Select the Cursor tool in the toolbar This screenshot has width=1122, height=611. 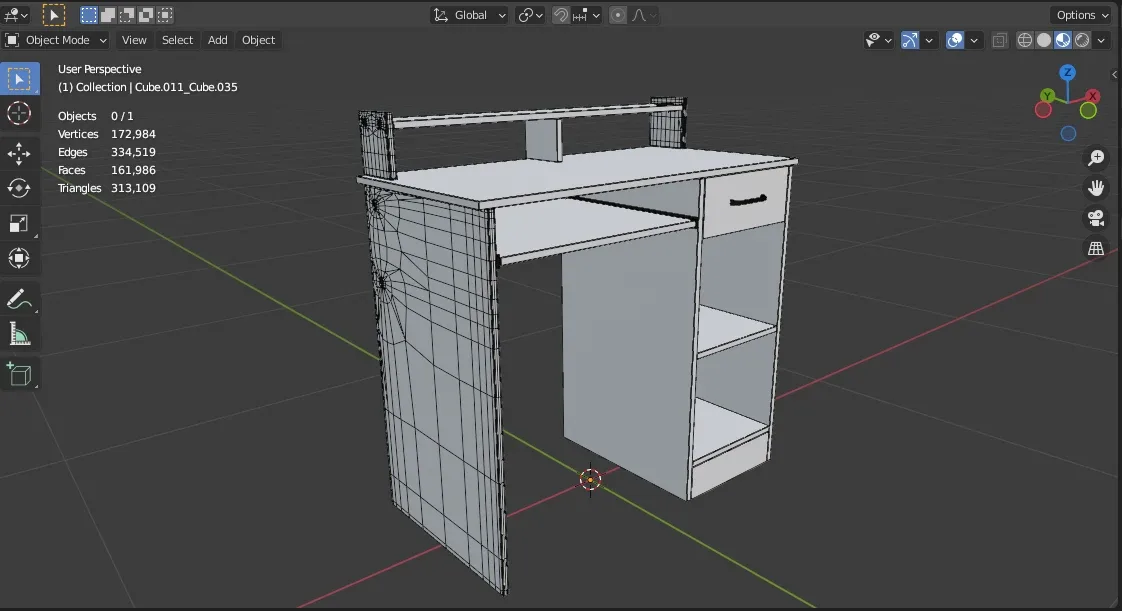coord(19,113)
